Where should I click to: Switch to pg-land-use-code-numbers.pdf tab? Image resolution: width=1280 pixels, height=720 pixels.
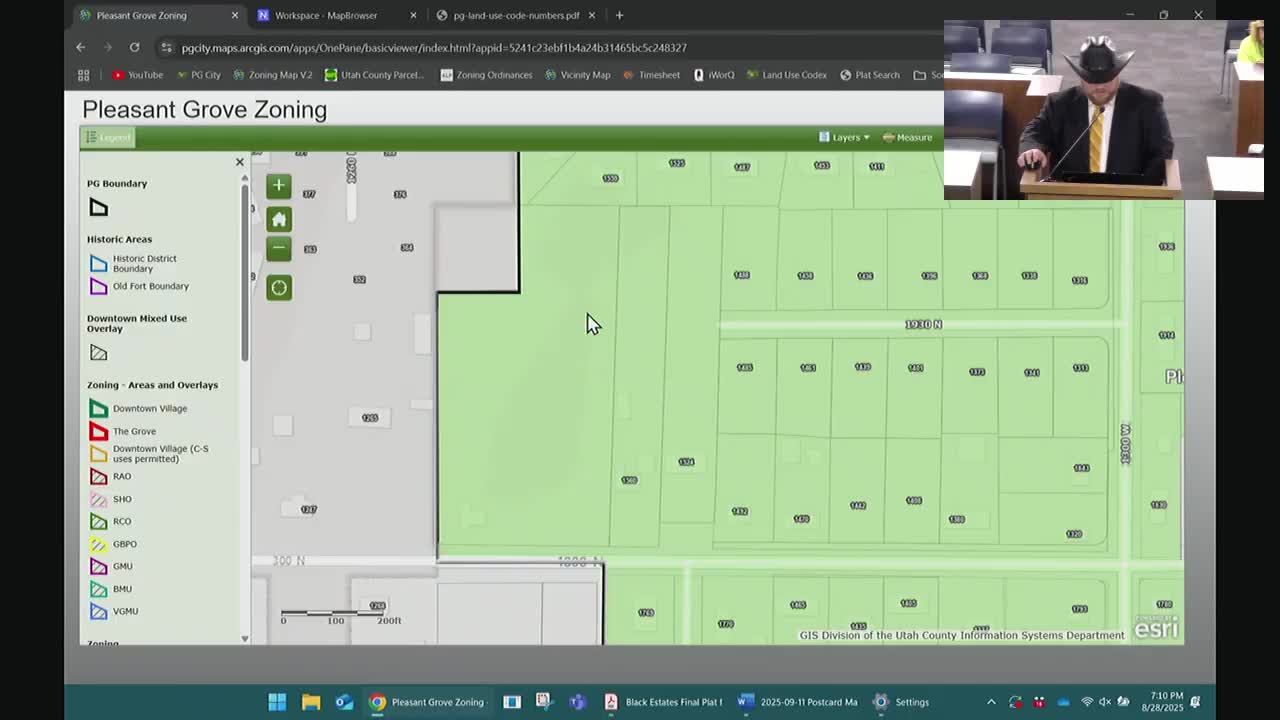coord(515,16)
